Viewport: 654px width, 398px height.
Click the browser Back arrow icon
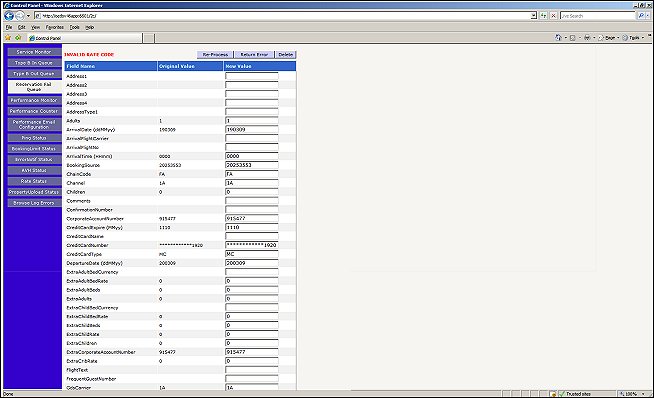[x=9, y=16]
